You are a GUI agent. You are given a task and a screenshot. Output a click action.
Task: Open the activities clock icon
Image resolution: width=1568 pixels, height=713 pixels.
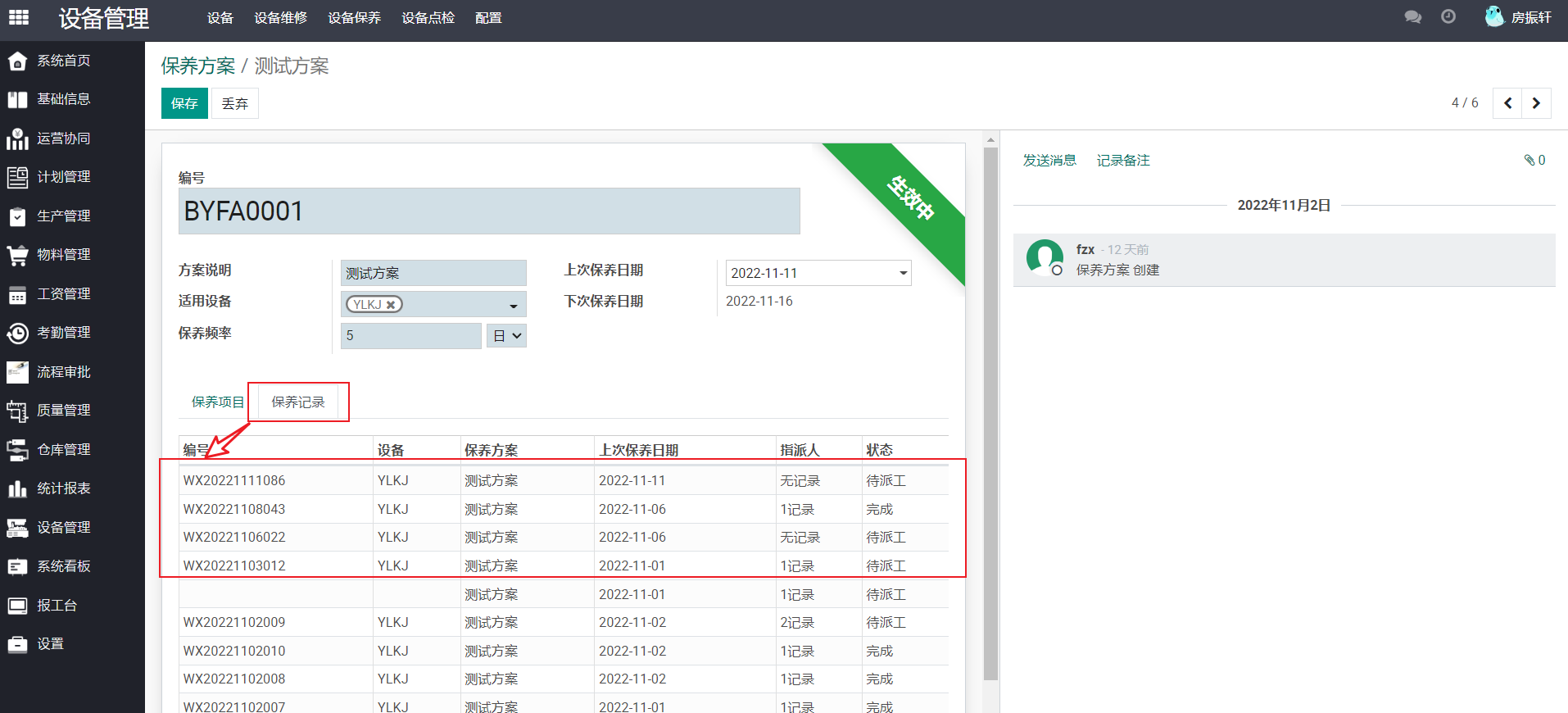[1448, 17]
